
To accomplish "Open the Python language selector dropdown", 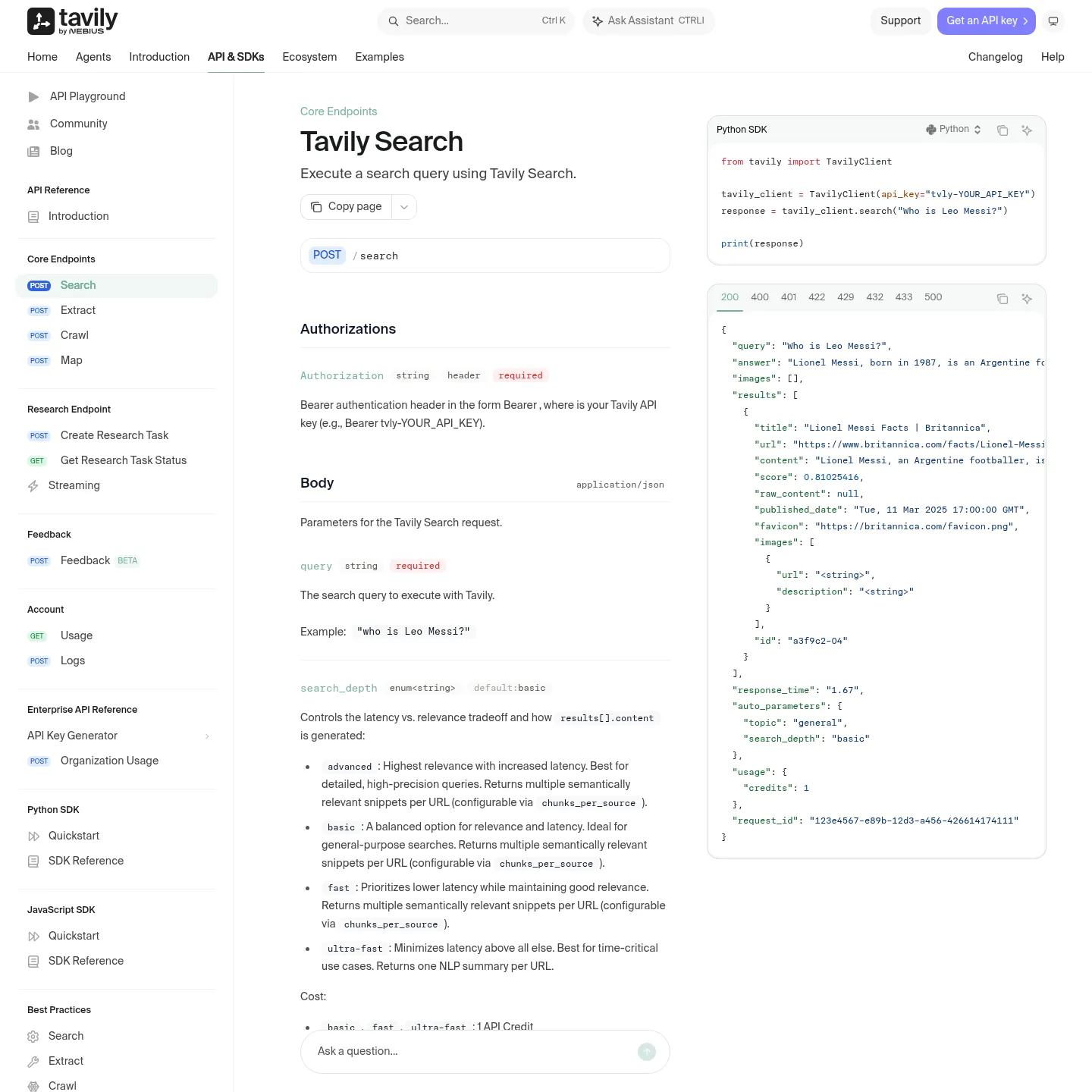I will tap(953, 130).
